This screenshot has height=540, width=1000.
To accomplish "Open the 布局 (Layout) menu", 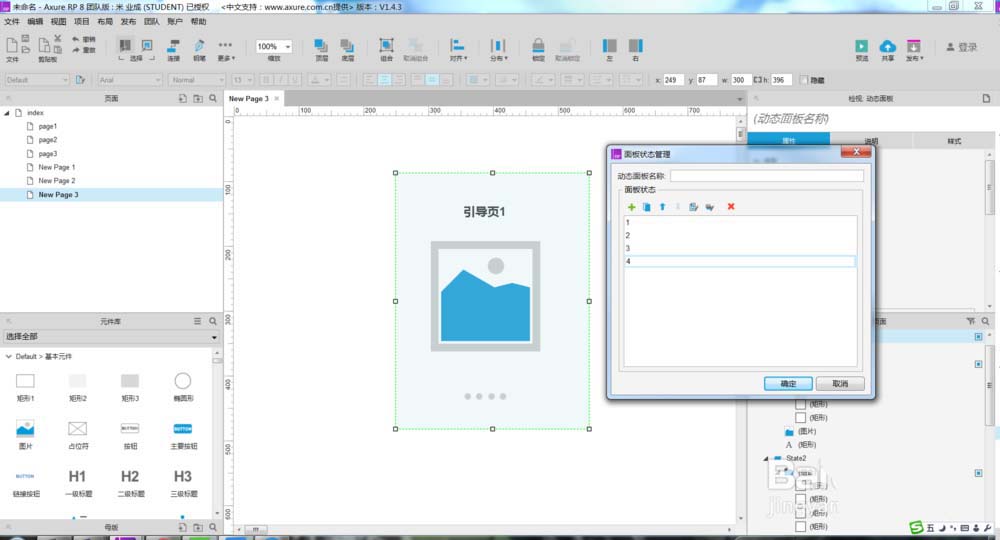I will click(x=105, y=21).
